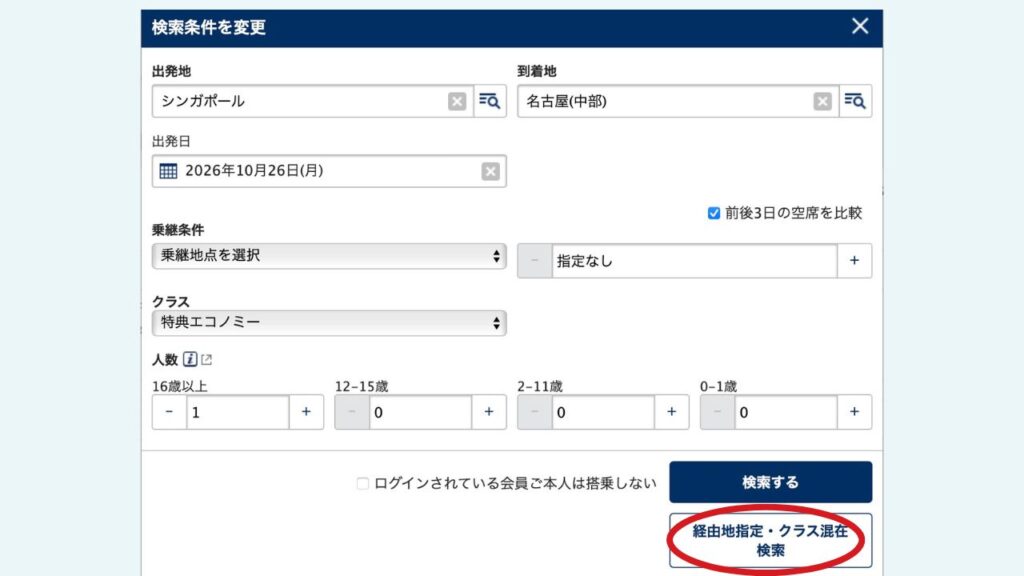Open airport search list for 出発地
The image size is (1024, 576).
pos(490,101)
